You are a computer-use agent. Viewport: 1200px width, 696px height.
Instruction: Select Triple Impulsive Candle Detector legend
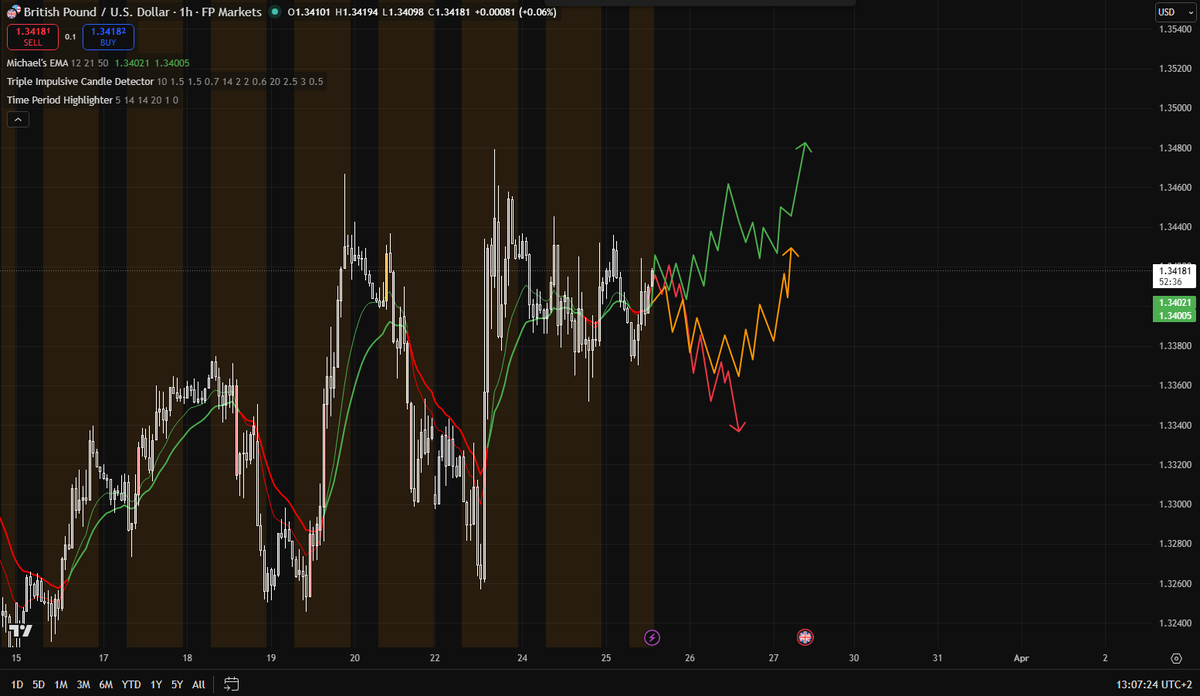coord(80,80)
